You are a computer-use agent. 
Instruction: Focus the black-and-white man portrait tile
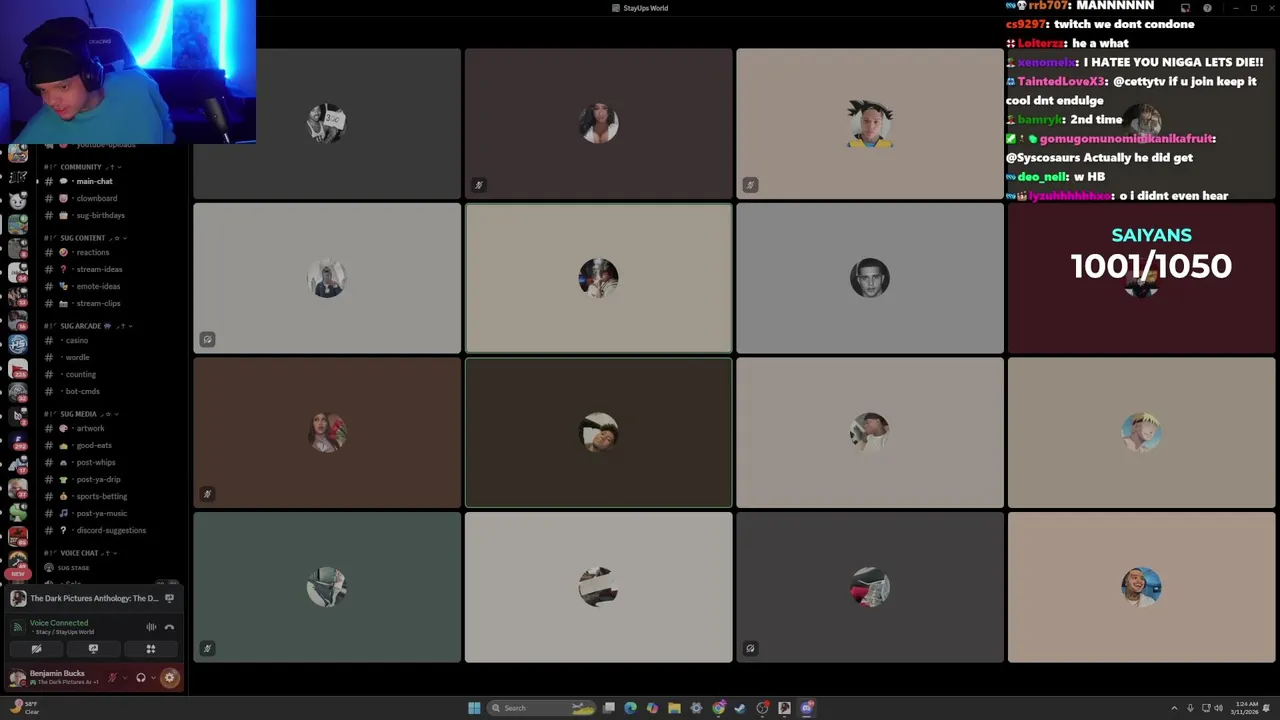[x=869, y=278]
